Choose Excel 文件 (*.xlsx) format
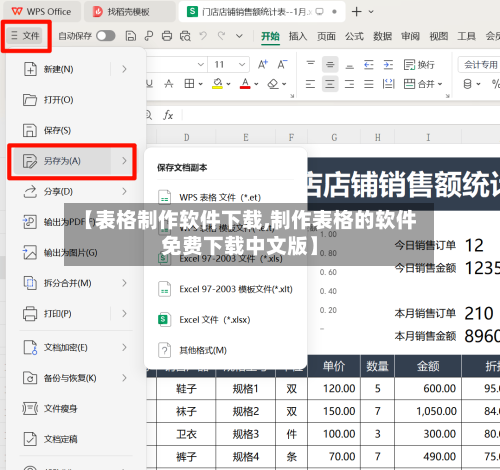 215,320
